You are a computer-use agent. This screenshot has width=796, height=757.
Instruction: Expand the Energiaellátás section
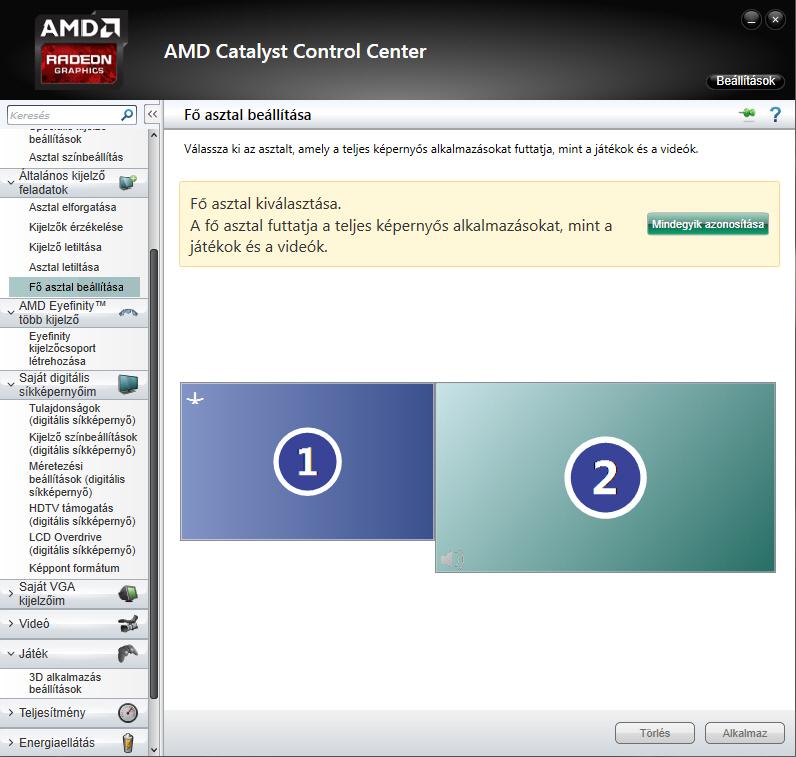click(x=10, y=743)
